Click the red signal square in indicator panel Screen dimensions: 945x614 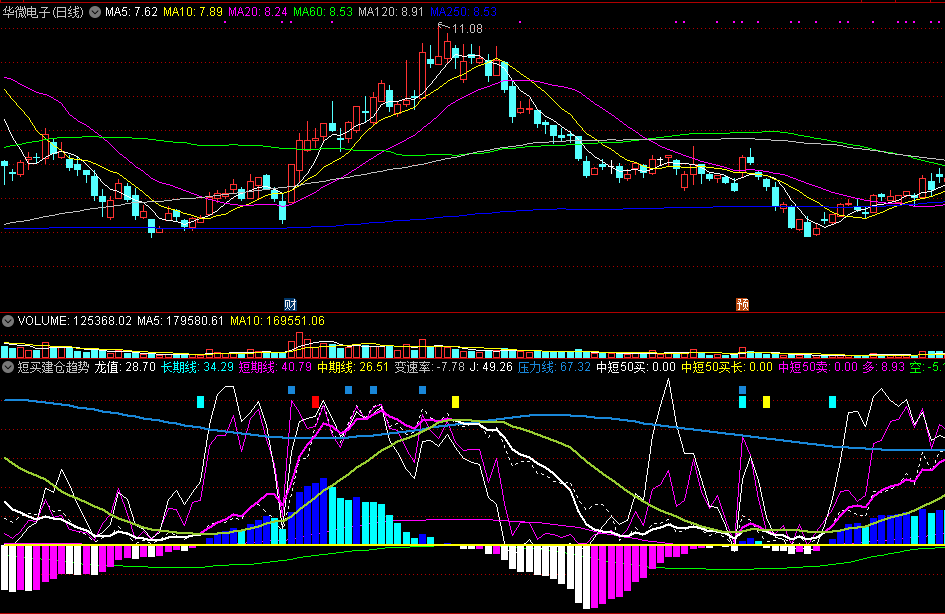tap(315, 402)
